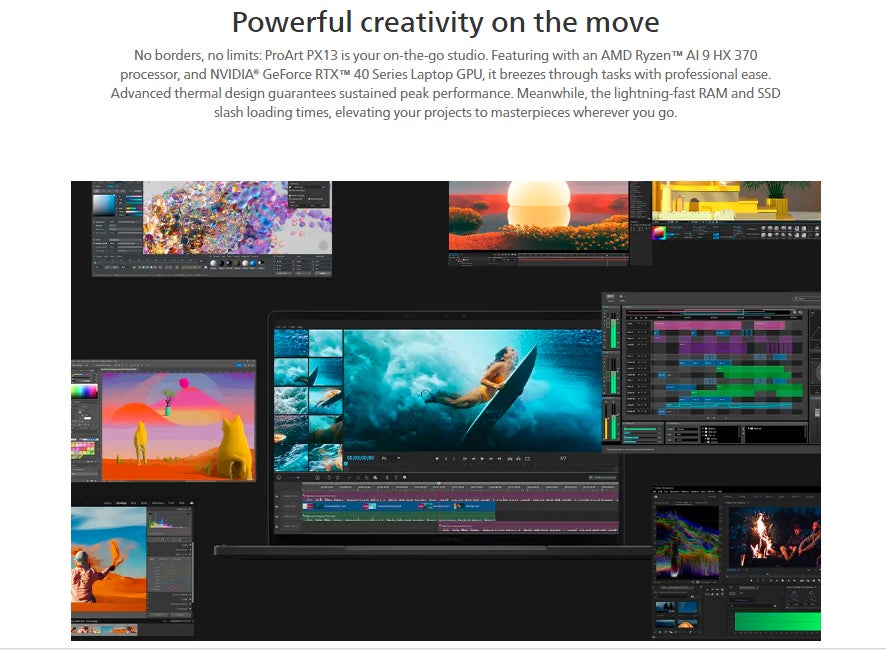The image size is (886, 650).
Task: Click the yellow room 3D render preview
Action: [736, 201]
